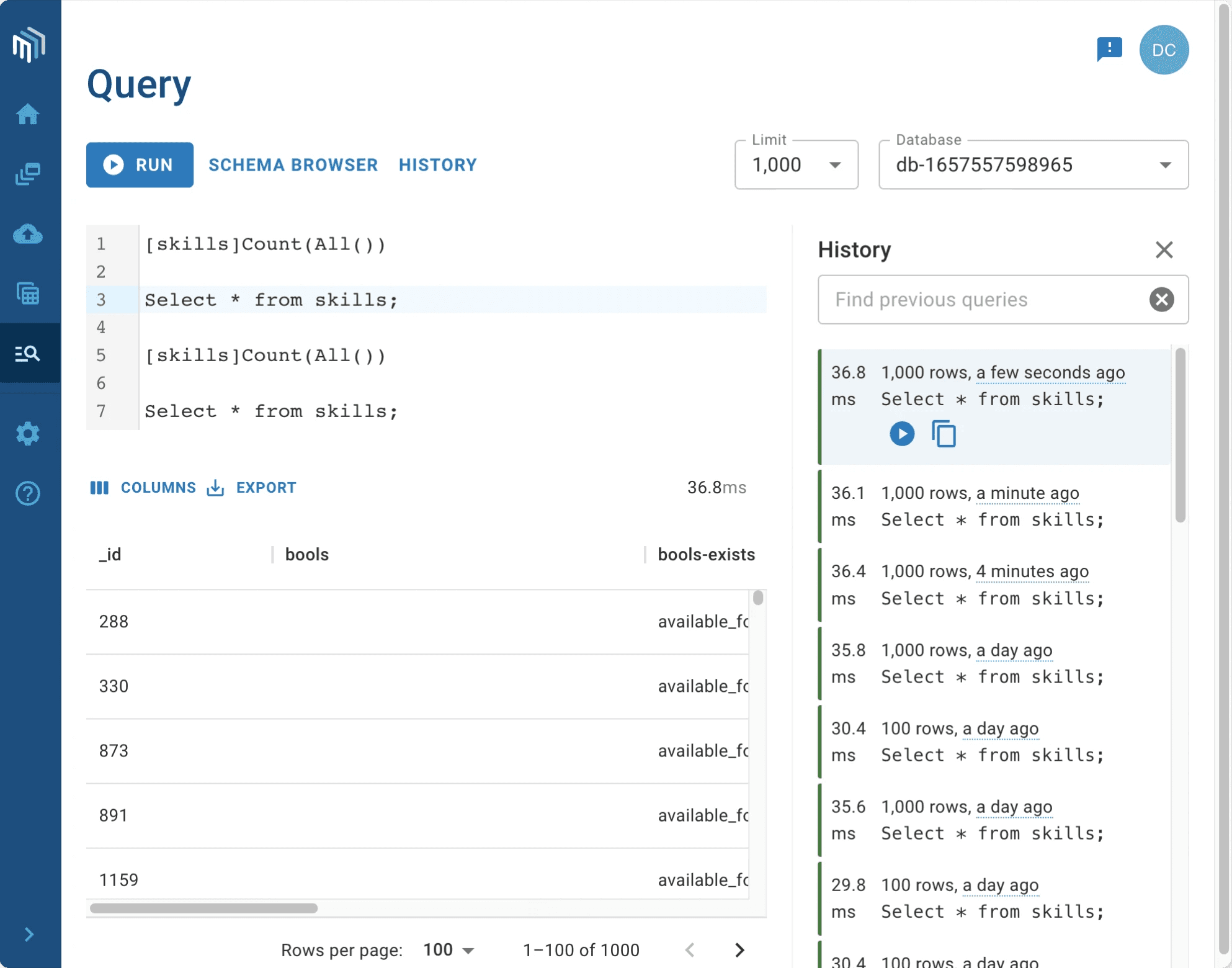Image resolution: width=1232 pixels, height=968 pixels.
Task: Place cursor on editor line 7 query
Action: point(271,411)
